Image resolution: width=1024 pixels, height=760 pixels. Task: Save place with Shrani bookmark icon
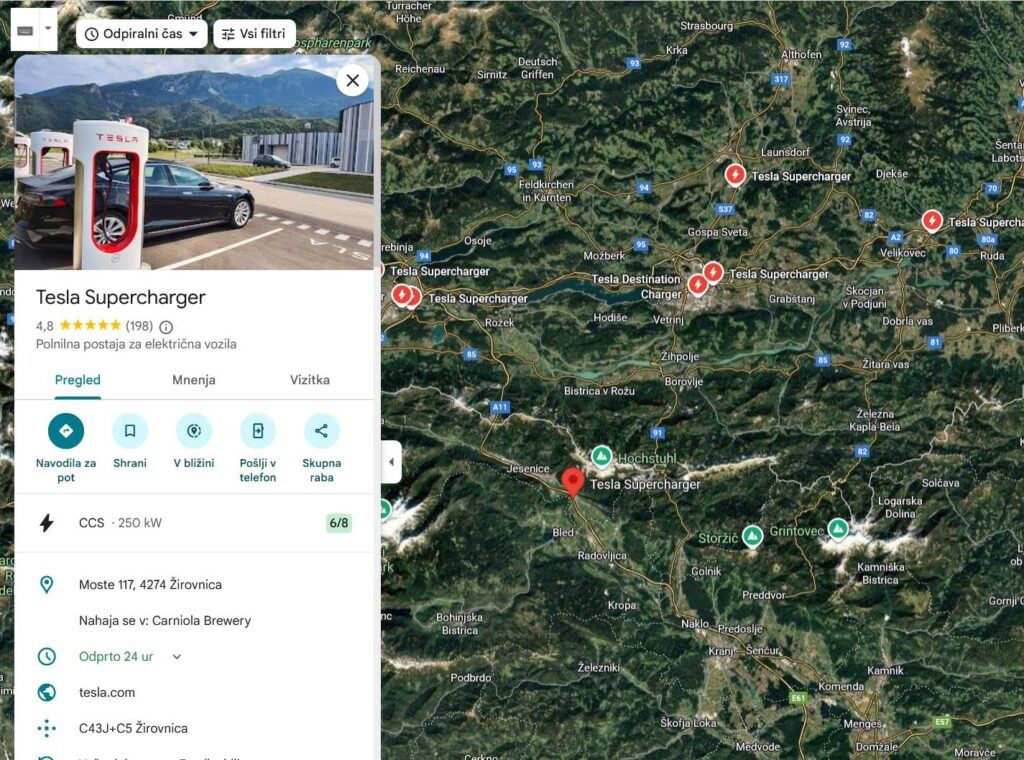tap(130, 431)
